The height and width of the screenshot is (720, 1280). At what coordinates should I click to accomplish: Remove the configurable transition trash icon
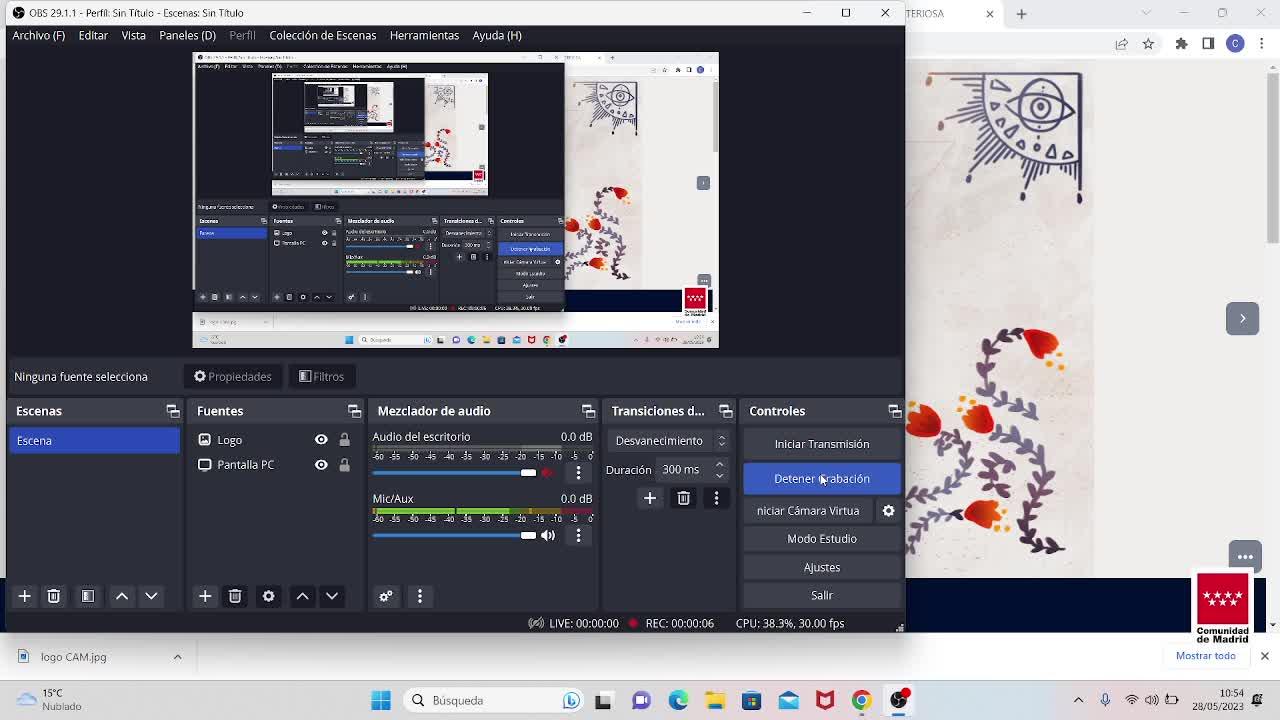683,498
